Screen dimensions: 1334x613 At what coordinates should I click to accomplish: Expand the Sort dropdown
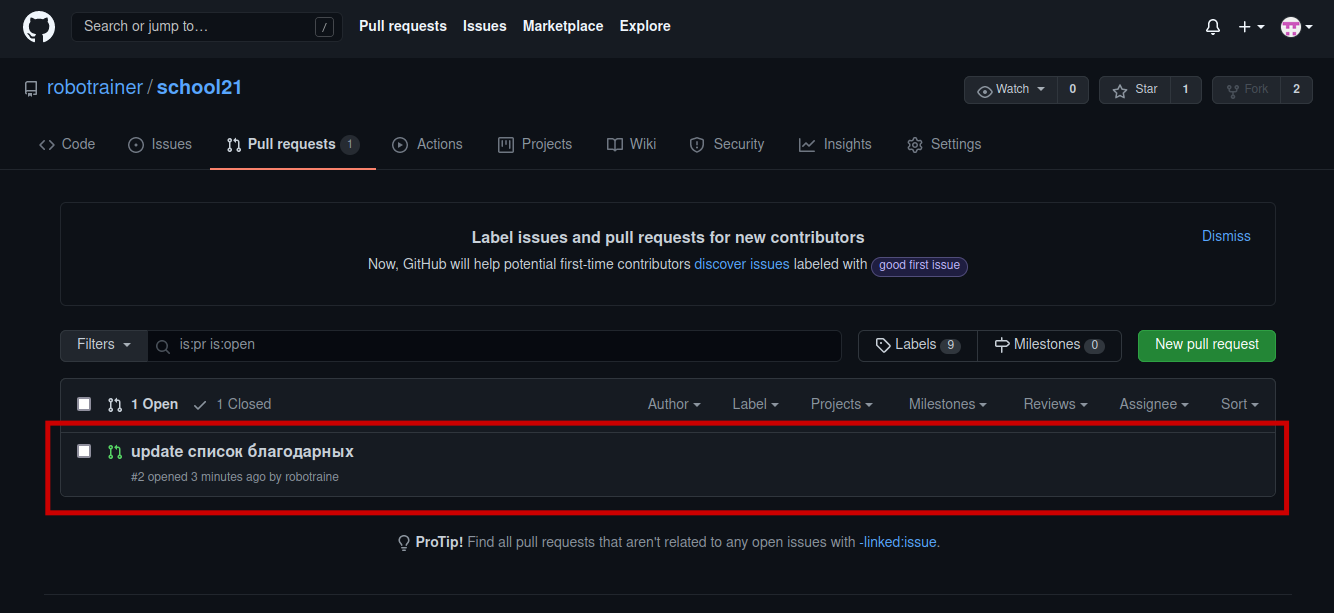(x=1240, y=404)
